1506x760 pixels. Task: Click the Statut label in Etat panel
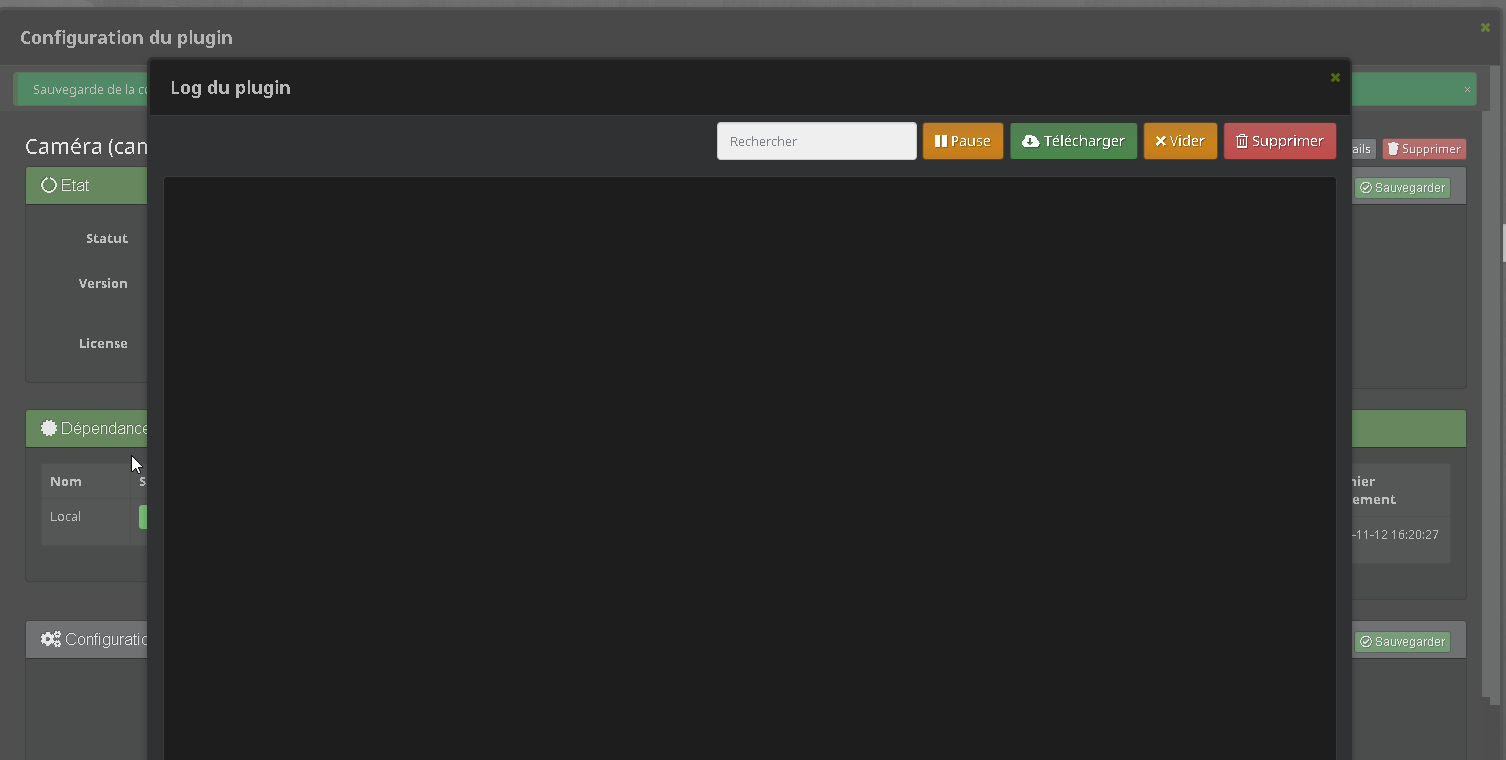coord(107,238)
